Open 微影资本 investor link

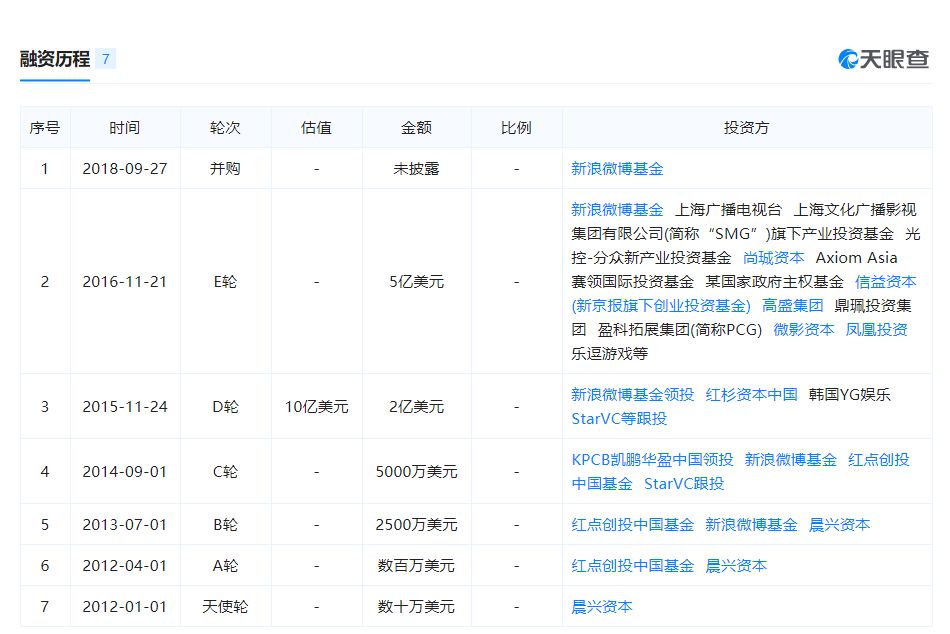pos(804,330)
